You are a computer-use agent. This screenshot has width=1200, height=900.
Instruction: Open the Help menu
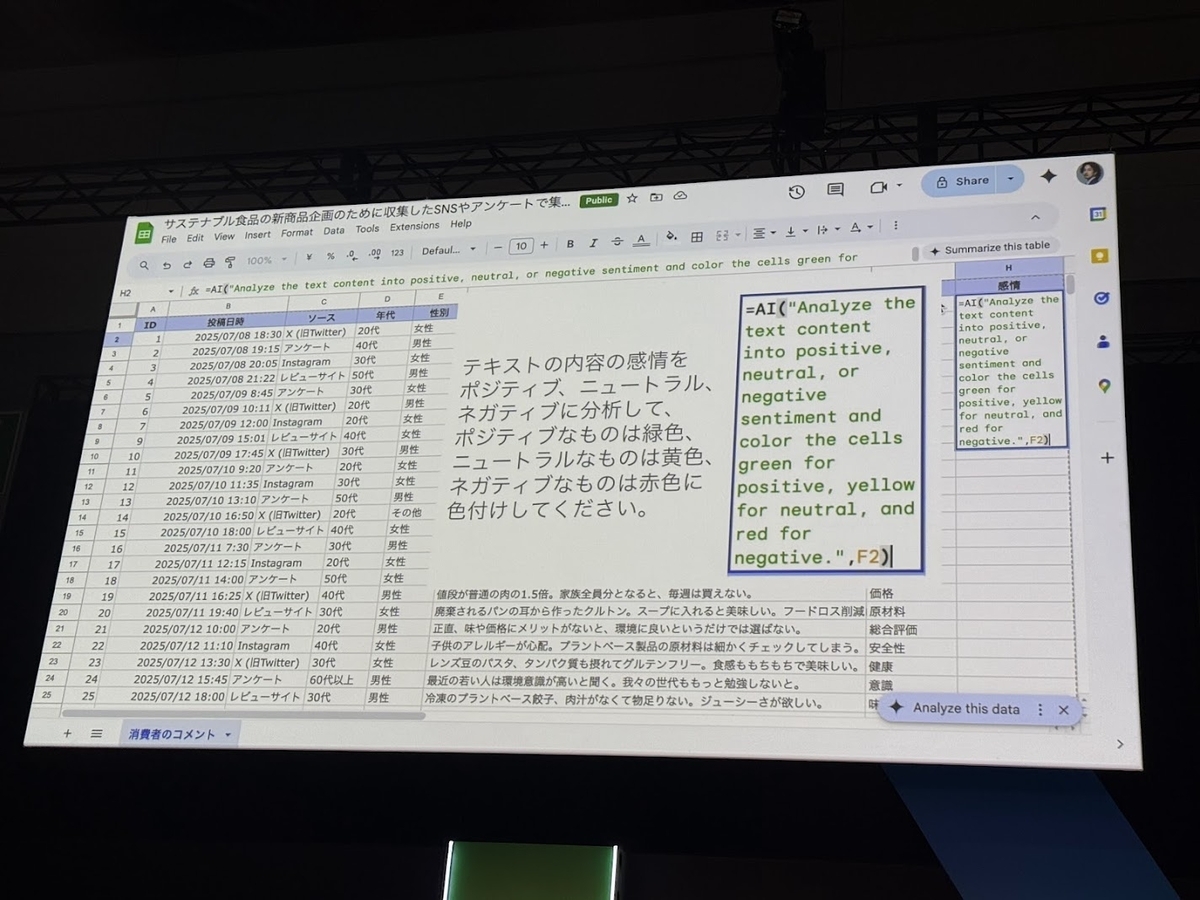pos(461,224)
